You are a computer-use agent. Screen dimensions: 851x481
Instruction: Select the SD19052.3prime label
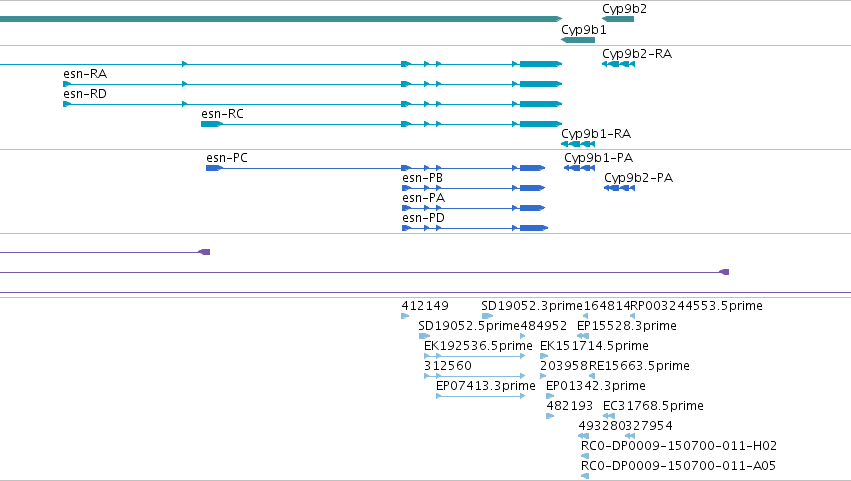point(532,306)
